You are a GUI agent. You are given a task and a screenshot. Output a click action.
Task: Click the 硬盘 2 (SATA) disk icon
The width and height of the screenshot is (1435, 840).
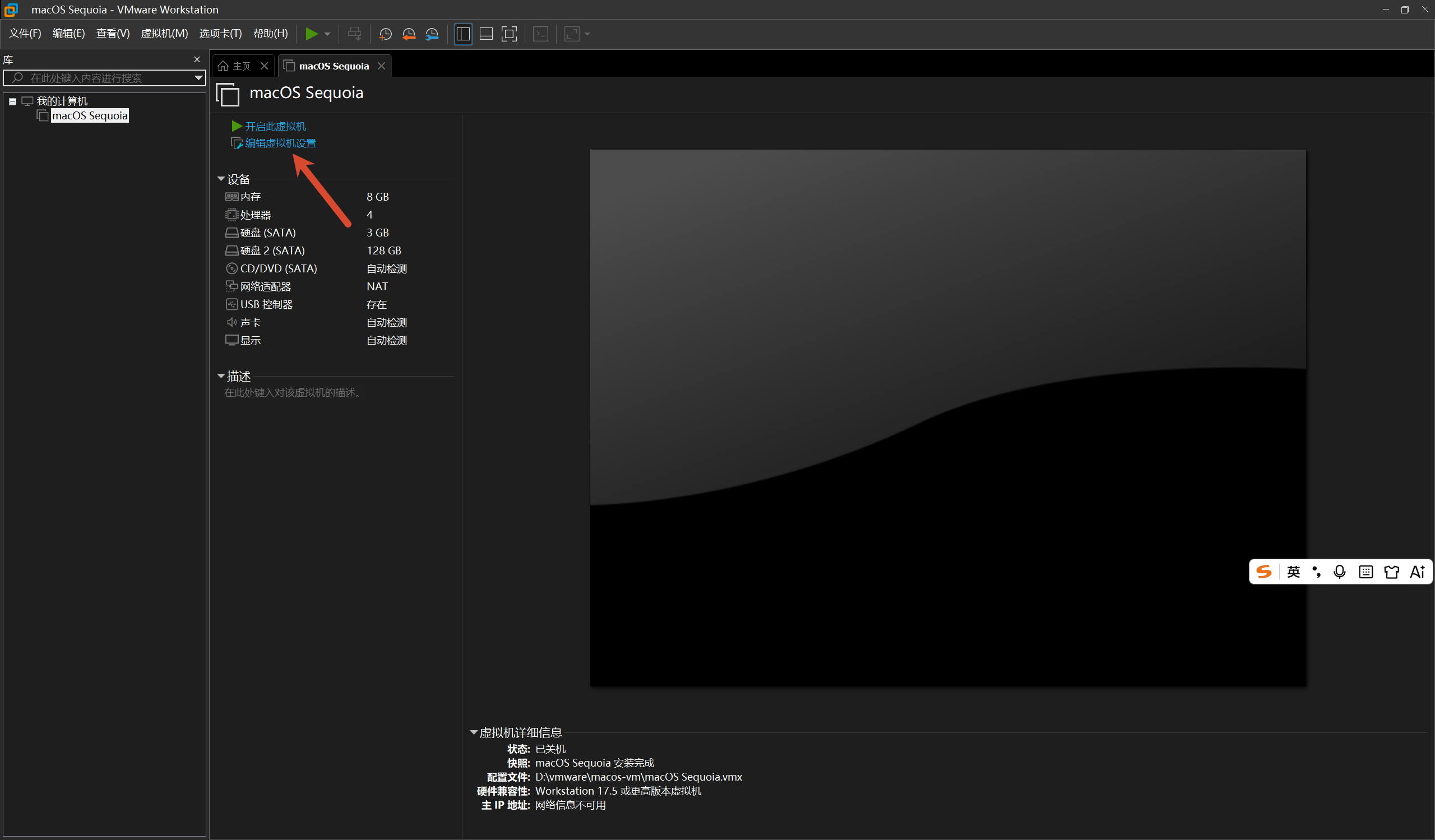click(232, 251)
